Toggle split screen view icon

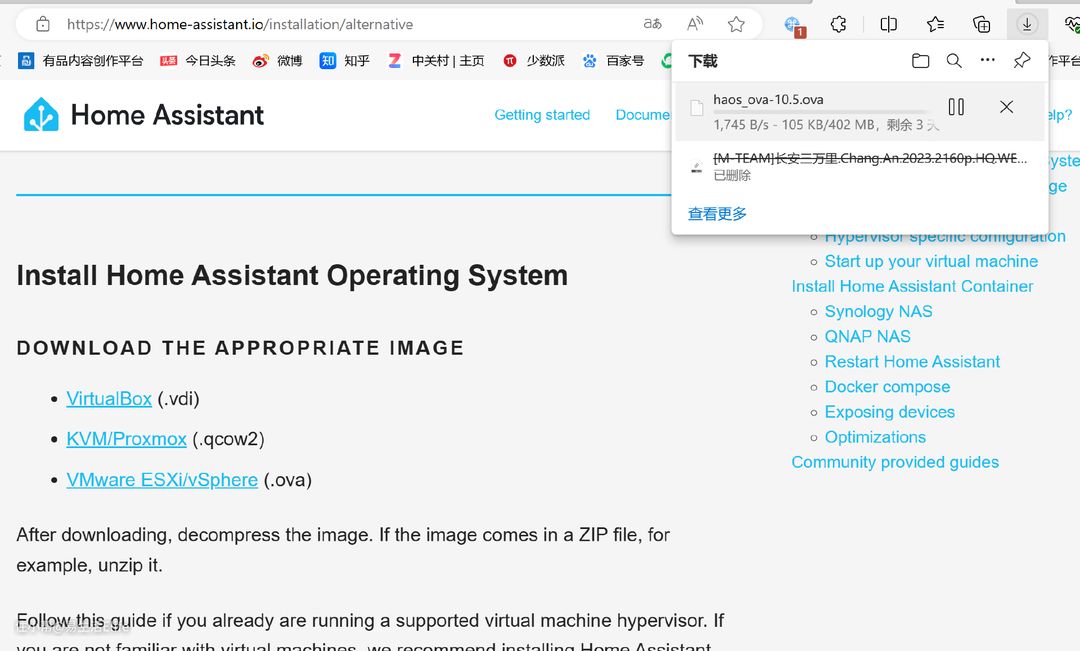pyautogui.click(x=888, y=24)
